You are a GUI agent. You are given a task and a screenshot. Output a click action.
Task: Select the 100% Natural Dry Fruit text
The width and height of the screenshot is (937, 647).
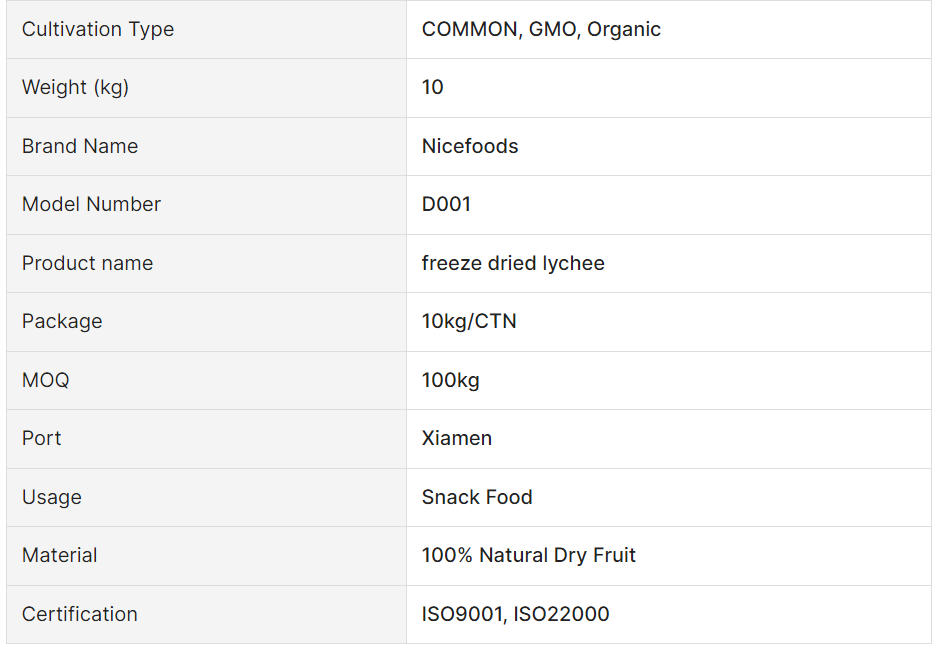(528, 556)
